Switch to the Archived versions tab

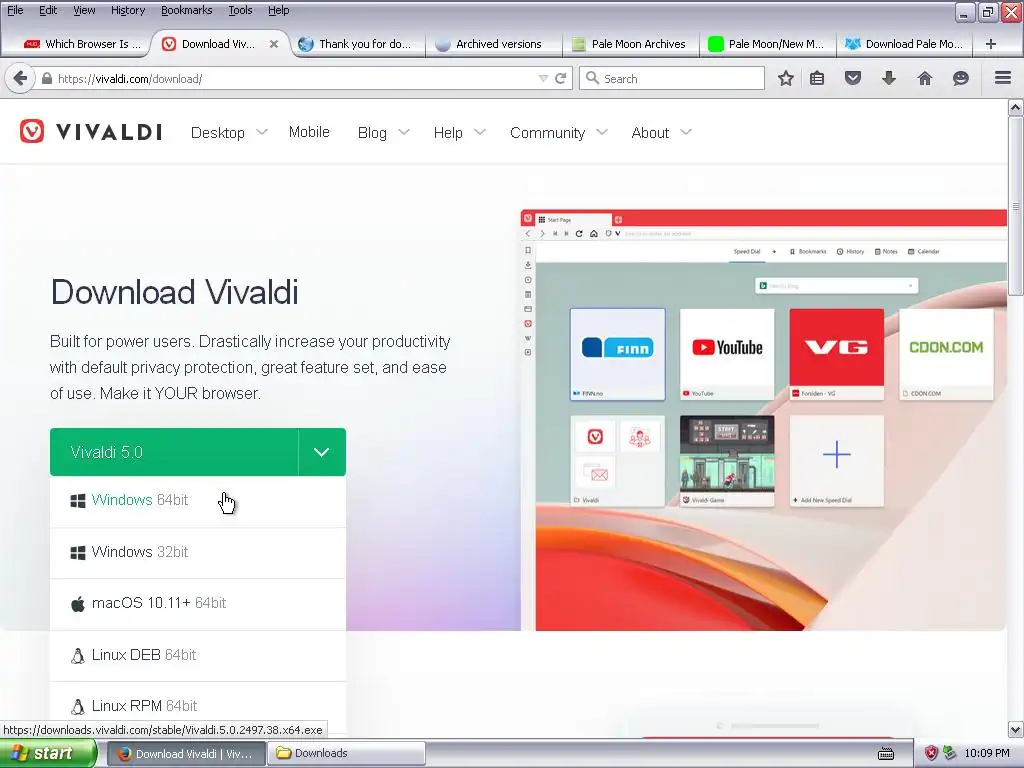click(493, 44)
